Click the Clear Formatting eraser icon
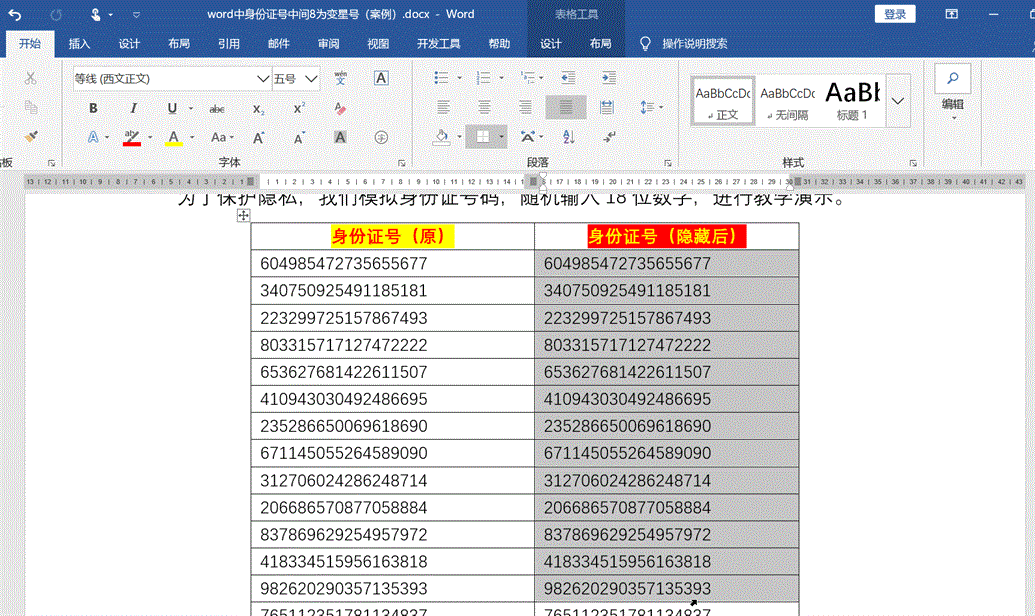The image size is (1035, 616). (x=340, y=108)
